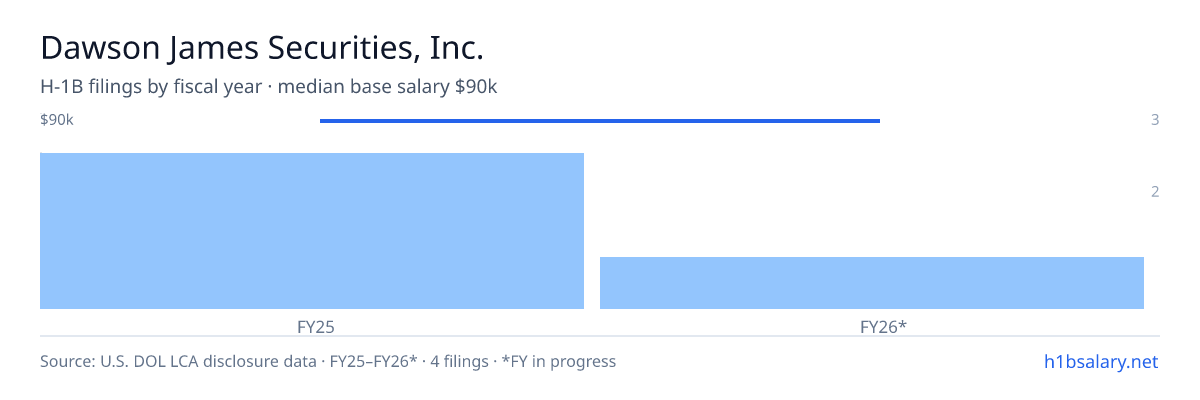
Task: Open the h1bsalary.net link
Action: pos(1100,361)
